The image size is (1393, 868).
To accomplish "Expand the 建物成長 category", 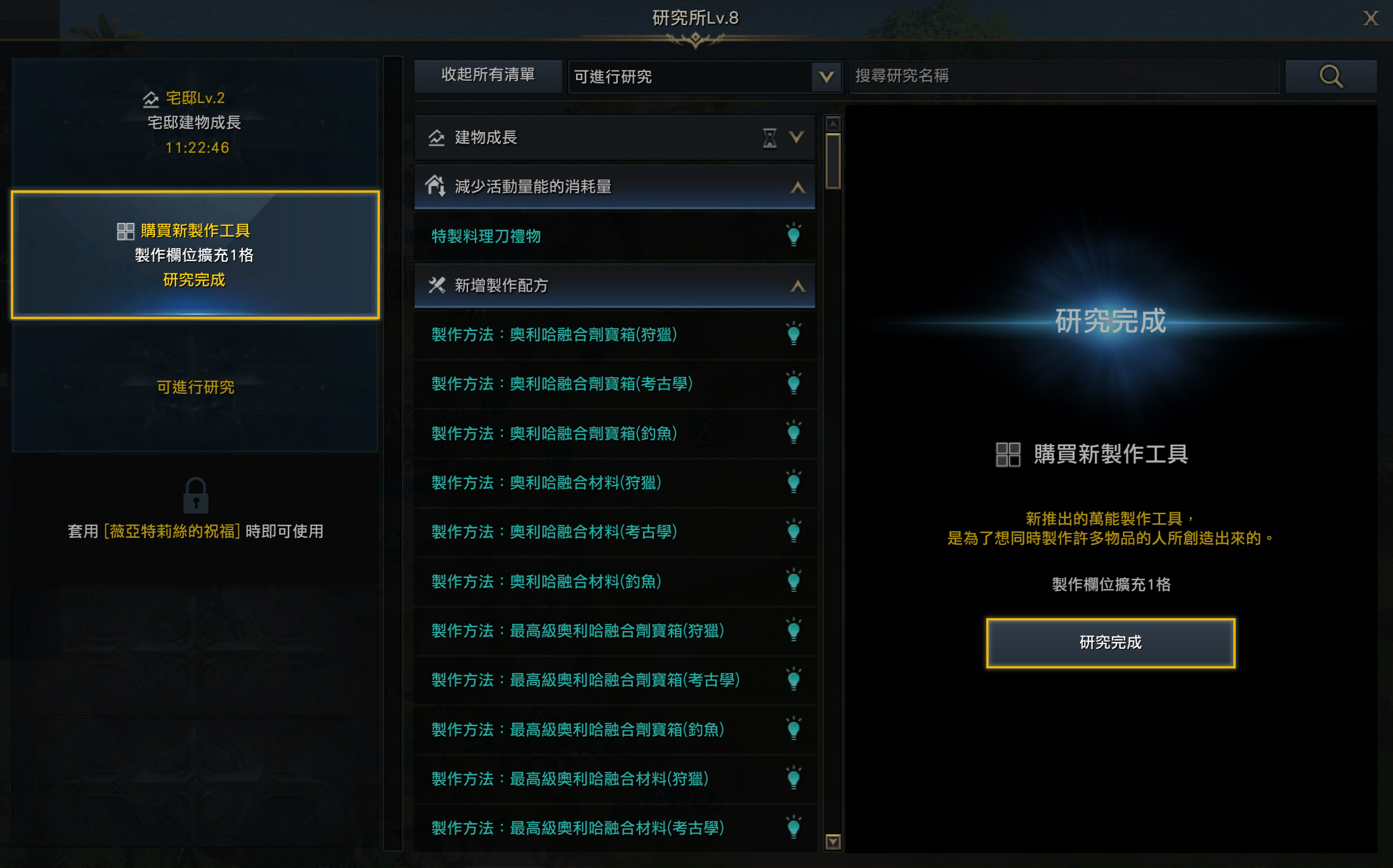I will tap(796, 137).
